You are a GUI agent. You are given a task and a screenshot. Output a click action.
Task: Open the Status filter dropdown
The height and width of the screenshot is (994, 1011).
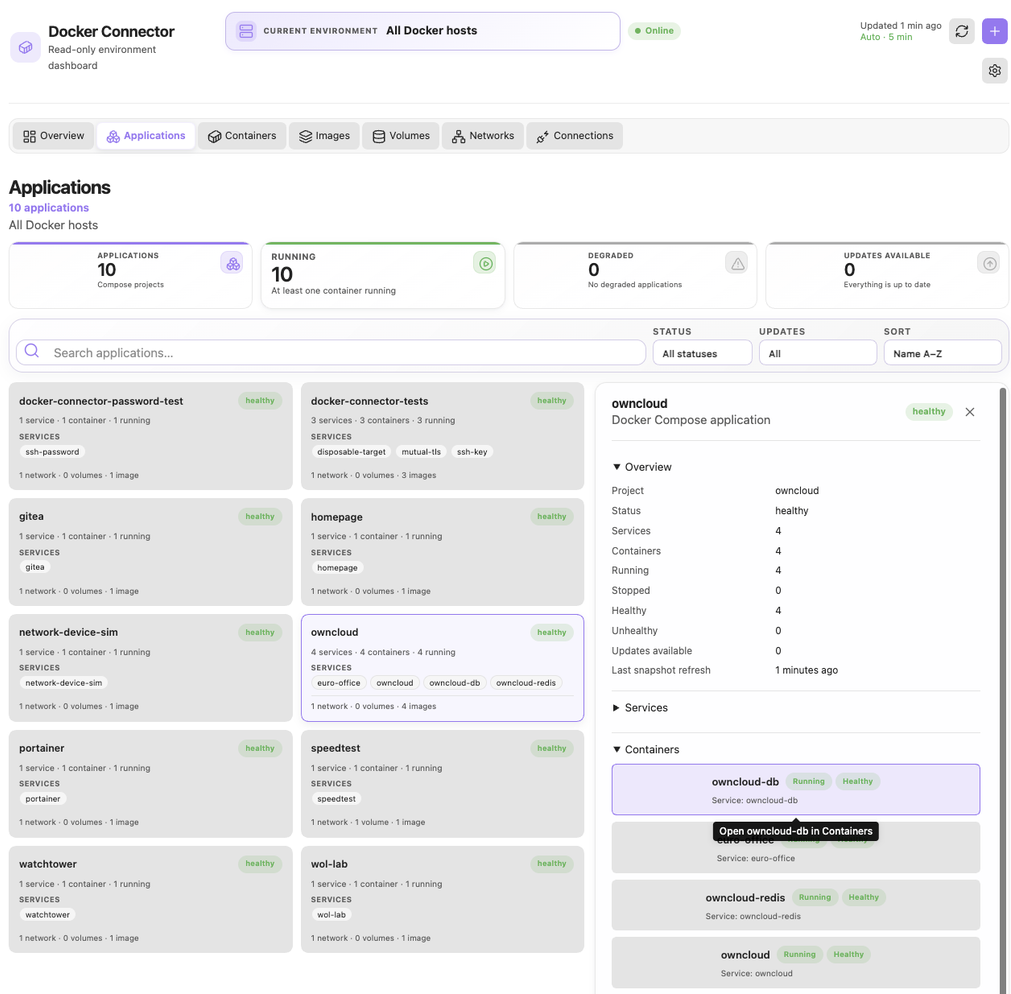click(x=702, y=353)
